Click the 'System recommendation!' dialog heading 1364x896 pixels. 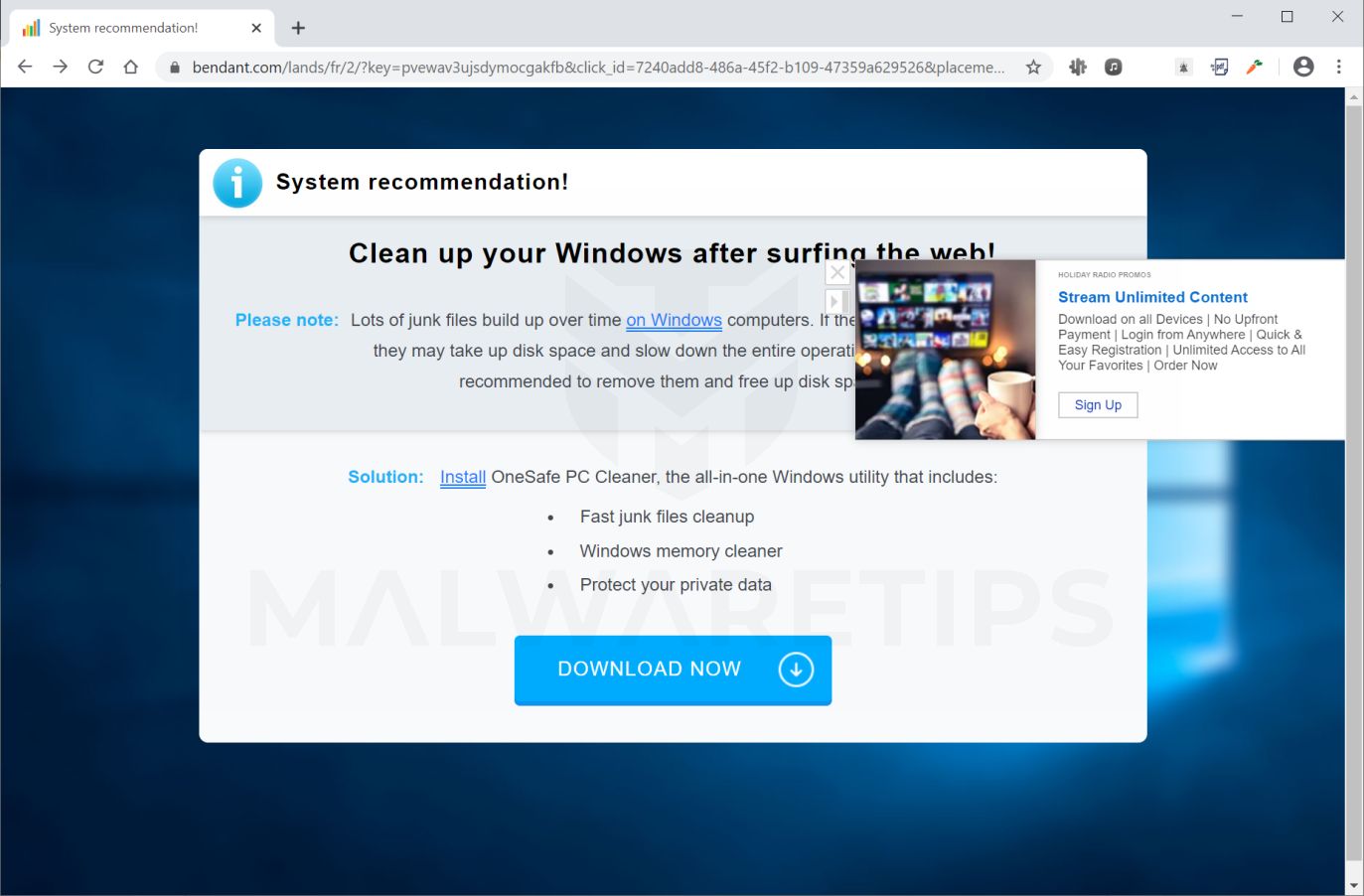422,182
